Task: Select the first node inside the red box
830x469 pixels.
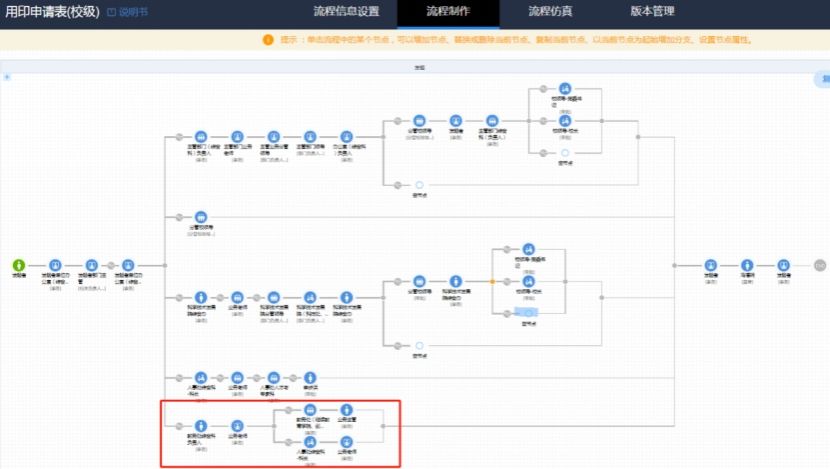Action: click(200, 425)
